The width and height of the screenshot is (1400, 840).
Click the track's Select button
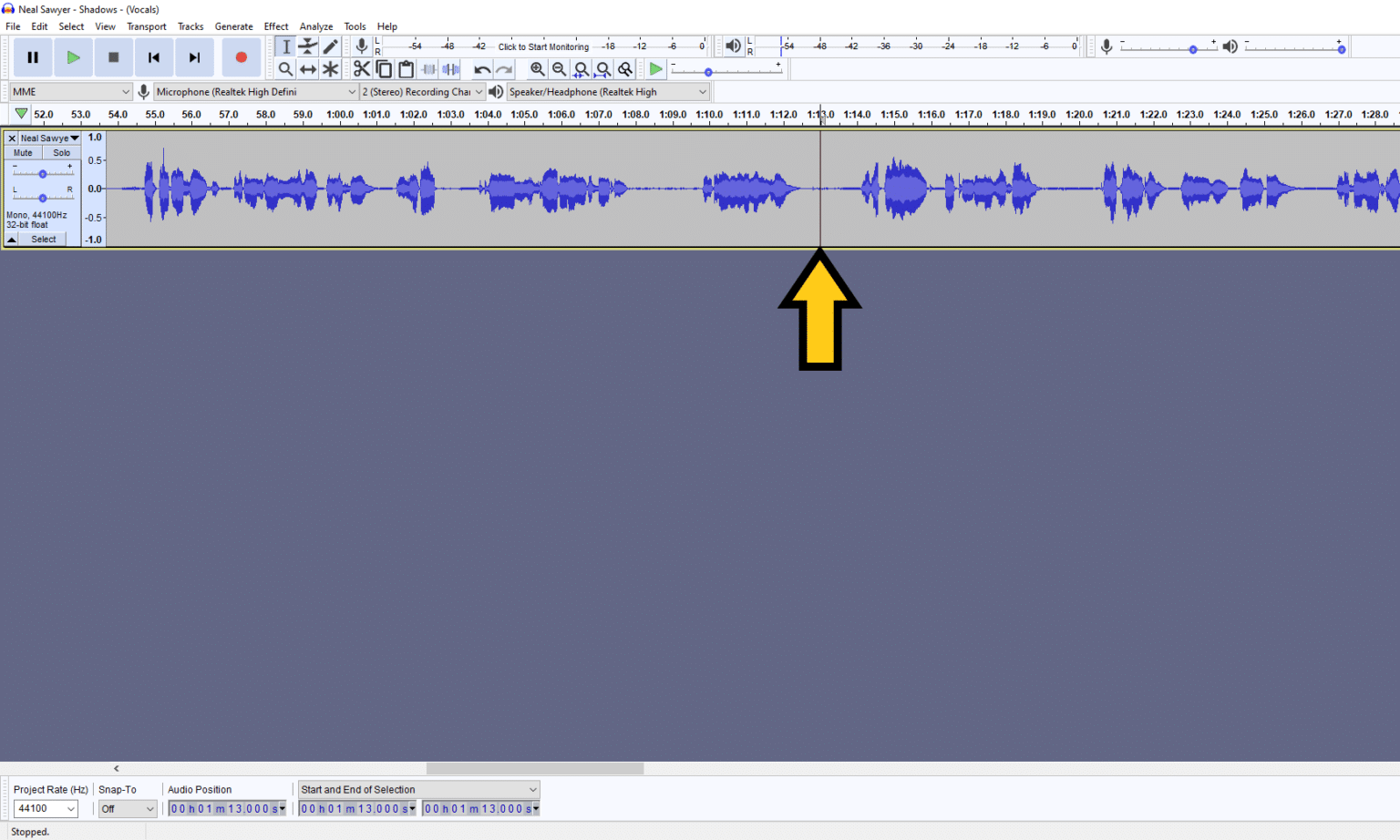tap(43, 239)
